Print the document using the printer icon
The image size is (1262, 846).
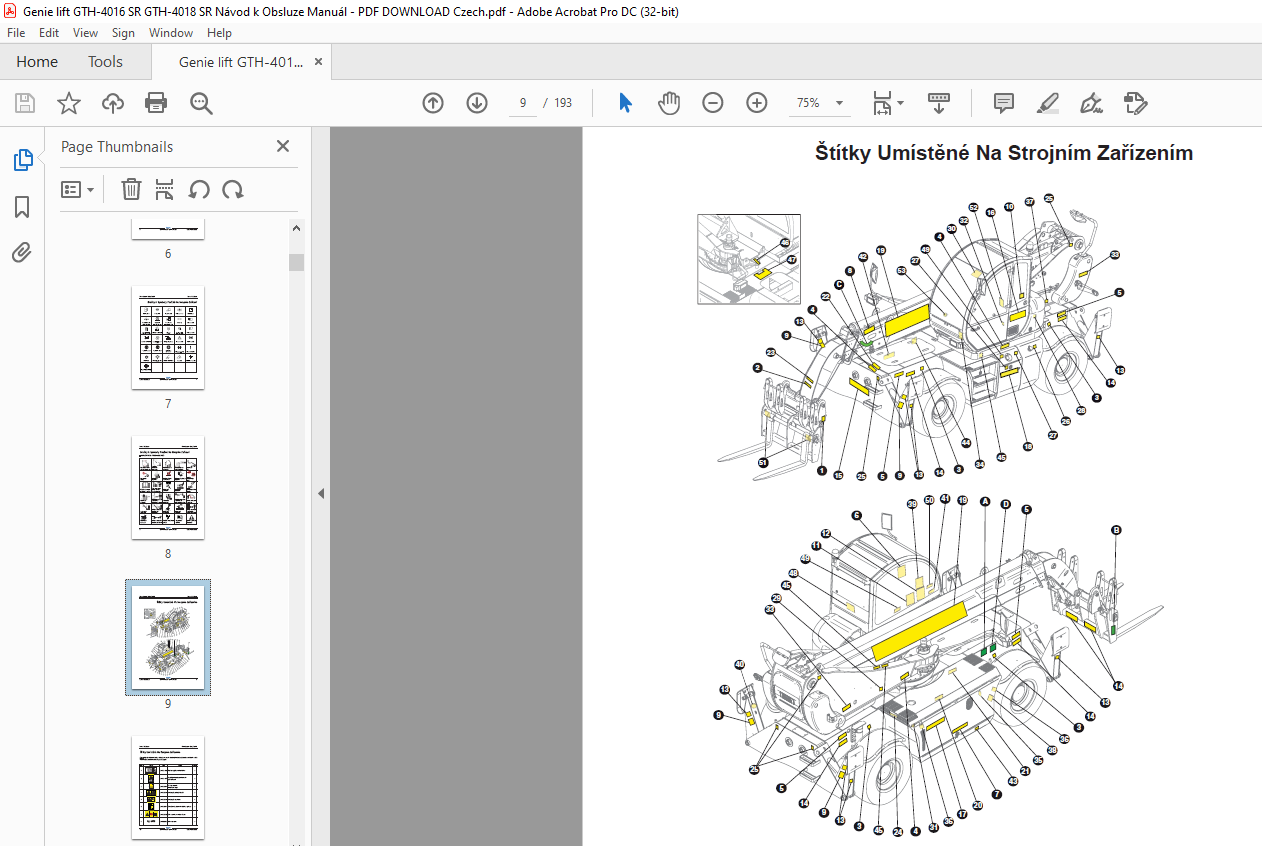coord(156,103)
